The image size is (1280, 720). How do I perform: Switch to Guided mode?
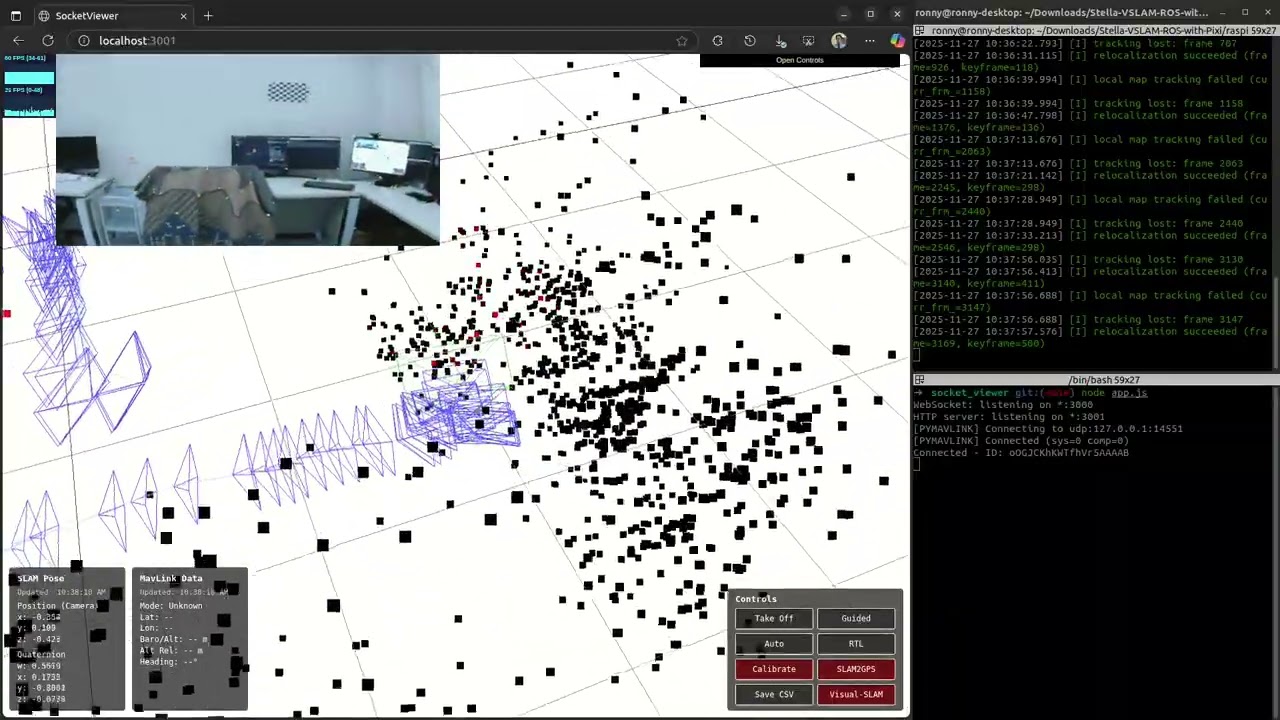(856, 619)
